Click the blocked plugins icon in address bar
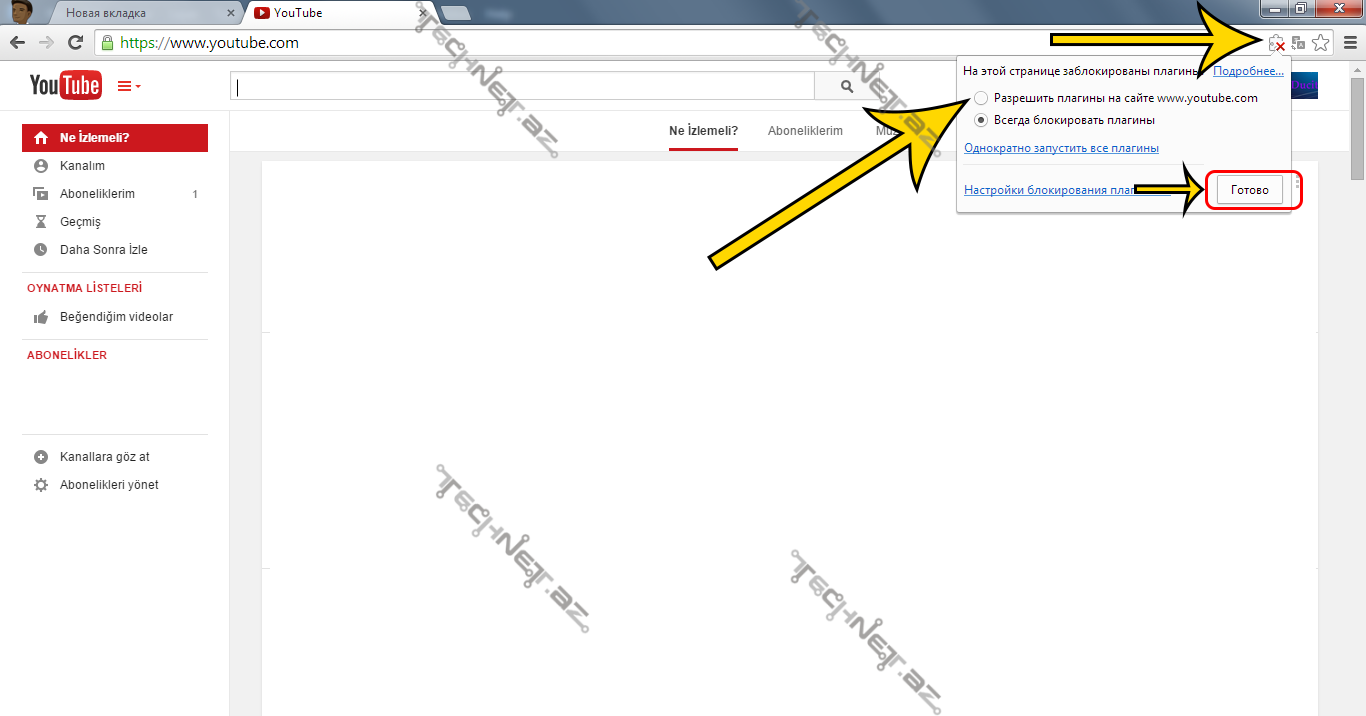The image size is (1366, 716). pos(1276,43)
